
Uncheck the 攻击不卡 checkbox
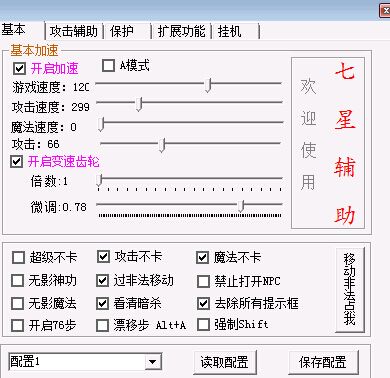point(103,256)
